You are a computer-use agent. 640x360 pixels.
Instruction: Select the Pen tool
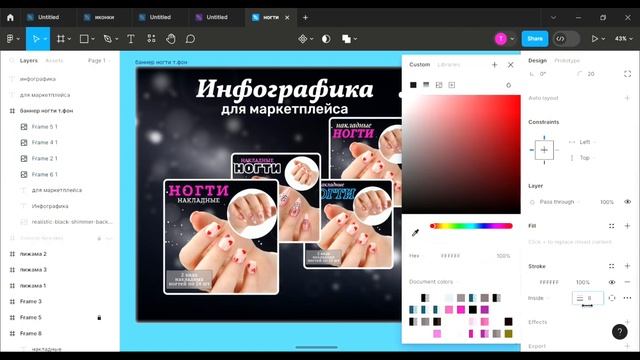(x=108, y=39)
